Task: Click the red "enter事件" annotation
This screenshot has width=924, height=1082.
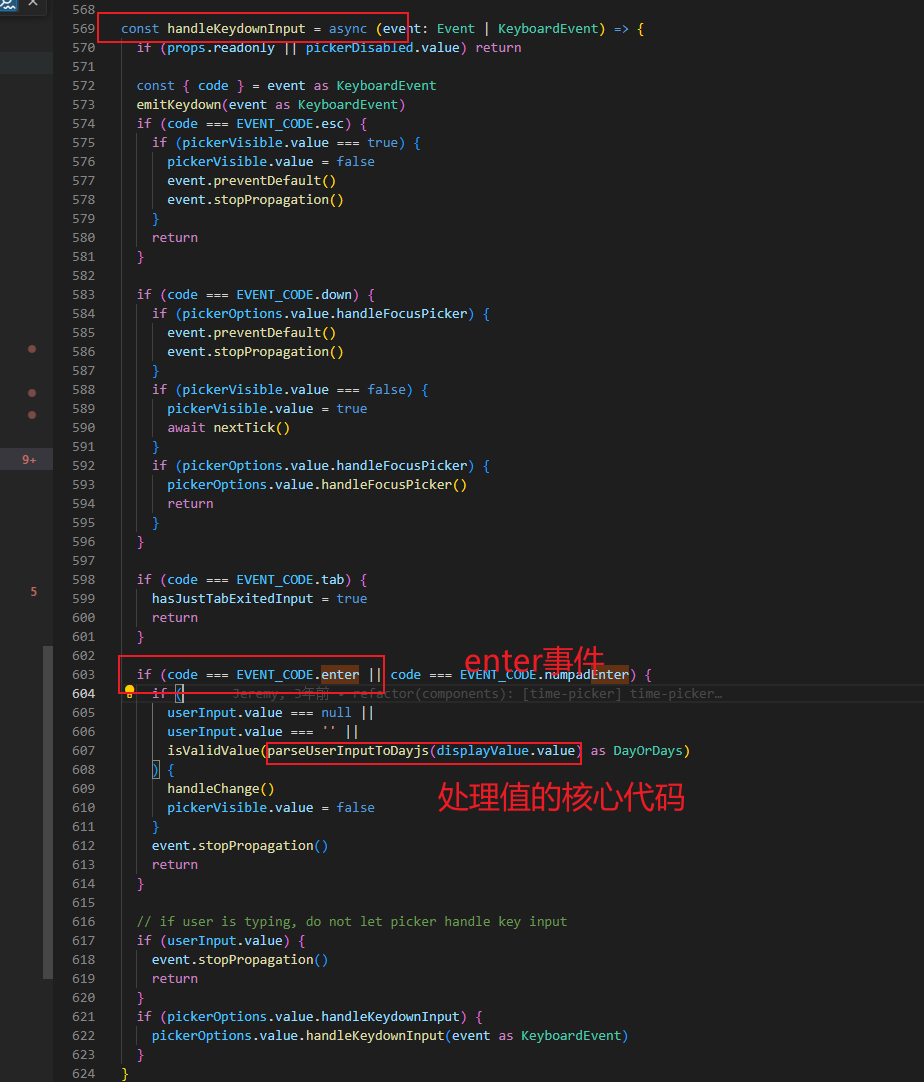Action: point(534,661)
